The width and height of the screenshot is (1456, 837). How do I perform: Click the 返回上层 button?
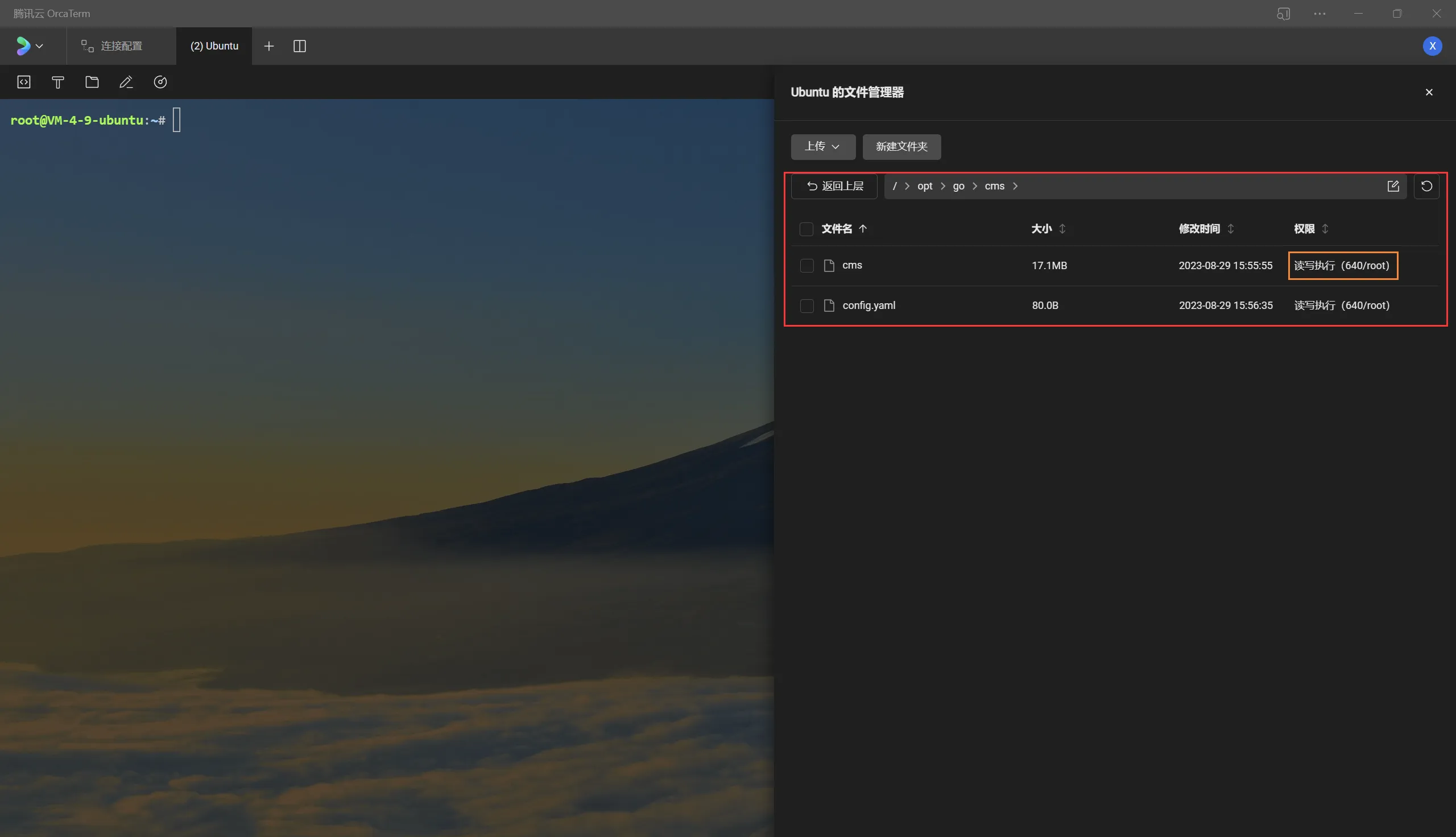click(x=834, y=185)
